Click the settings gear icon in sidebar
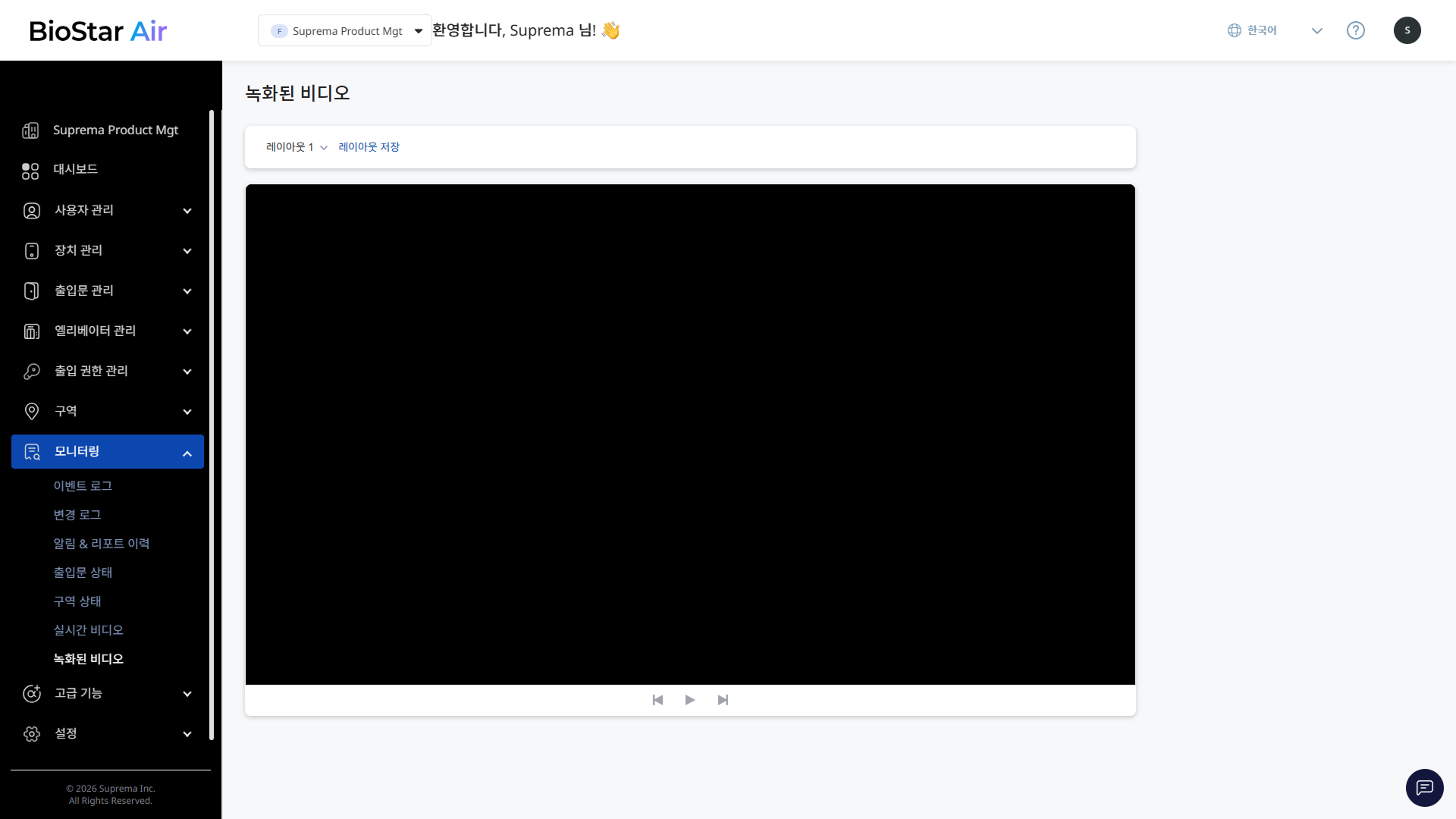1456x819 pixels. click(x=32, y=733)
